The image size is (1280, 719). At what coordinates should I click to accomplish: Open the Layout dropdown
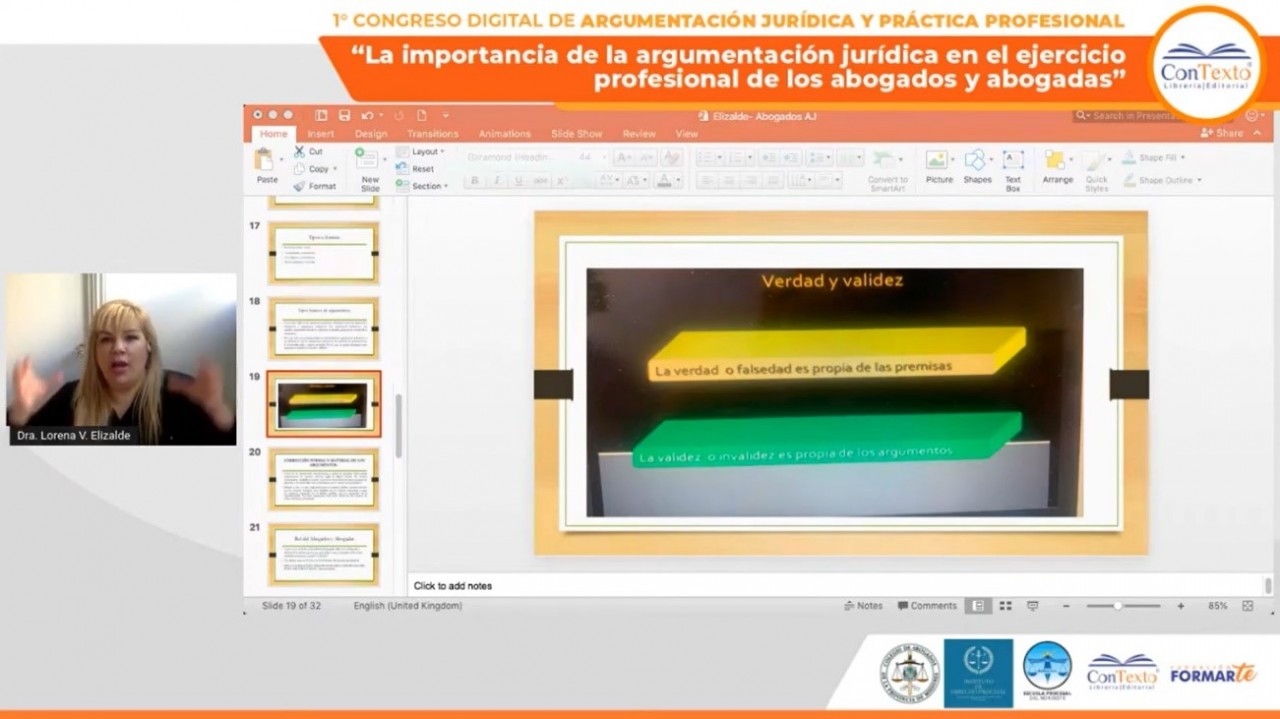point(420,152)
